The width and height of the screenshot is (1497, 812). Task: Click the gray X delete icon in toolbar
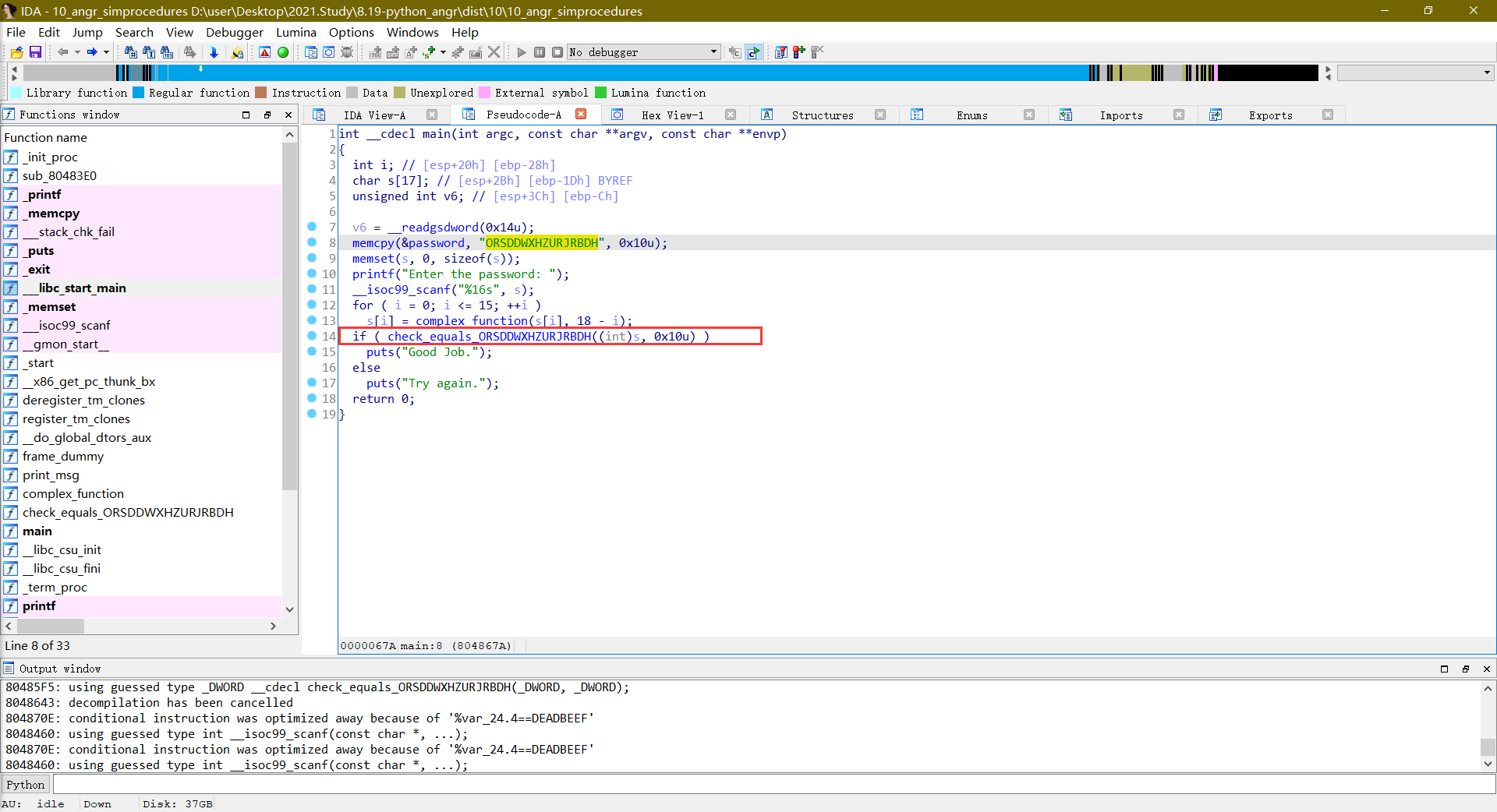coord(494,52)
